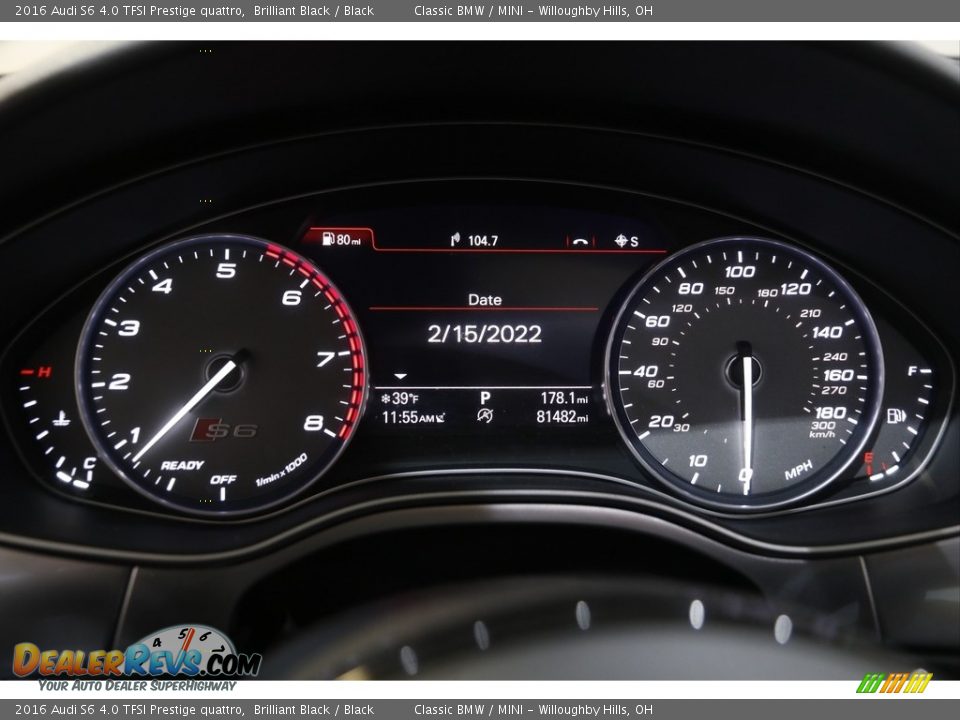Screen dimensions: 960x720
Task: Click the fuel range pump icon beside 80 mi
Action: [328, 239]
